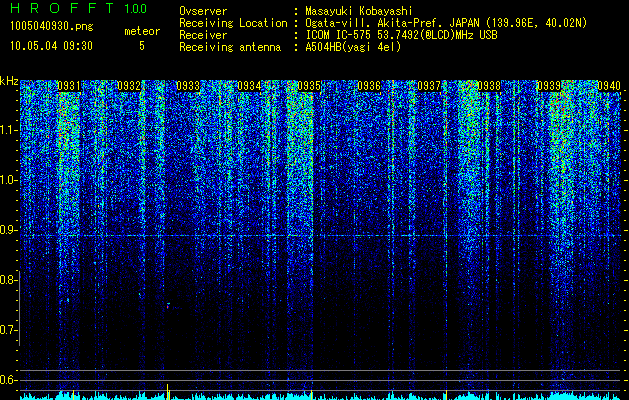629x400 pixels.
Task: Click the HROFFT 1.0.0 title text
Action: (79, 8)
